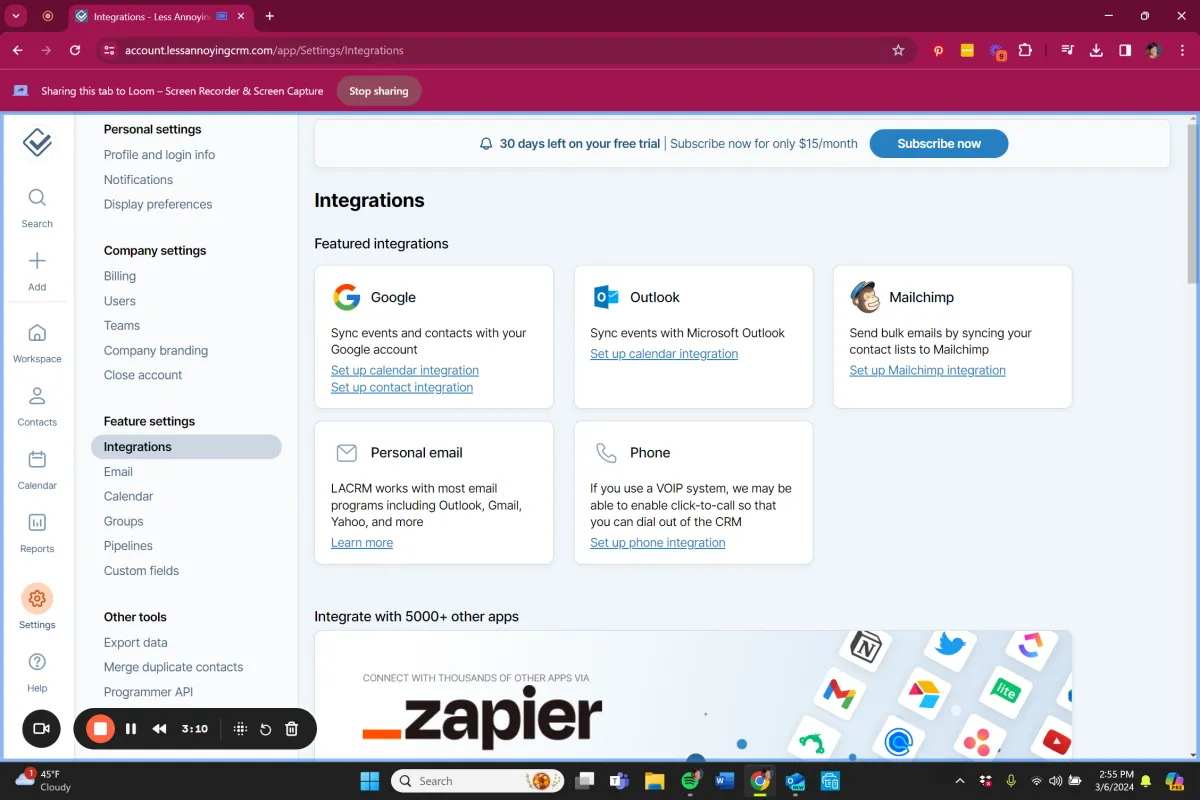The width and height of the screenshot is (1200, 800).
Task: Open Groups feature settings
Action: click(124, 521)
